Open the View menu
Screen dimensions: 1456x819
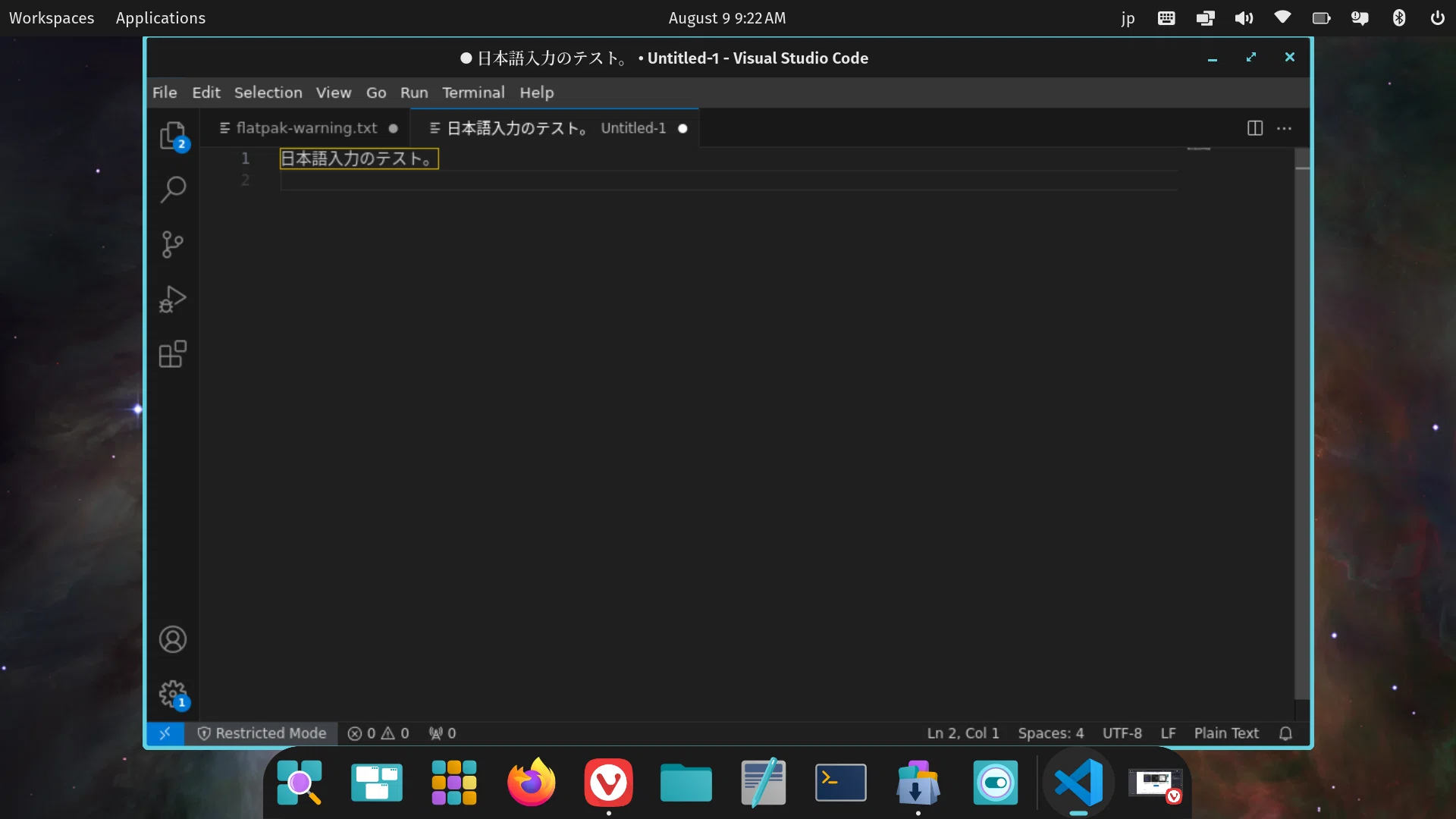pos(334,93)
